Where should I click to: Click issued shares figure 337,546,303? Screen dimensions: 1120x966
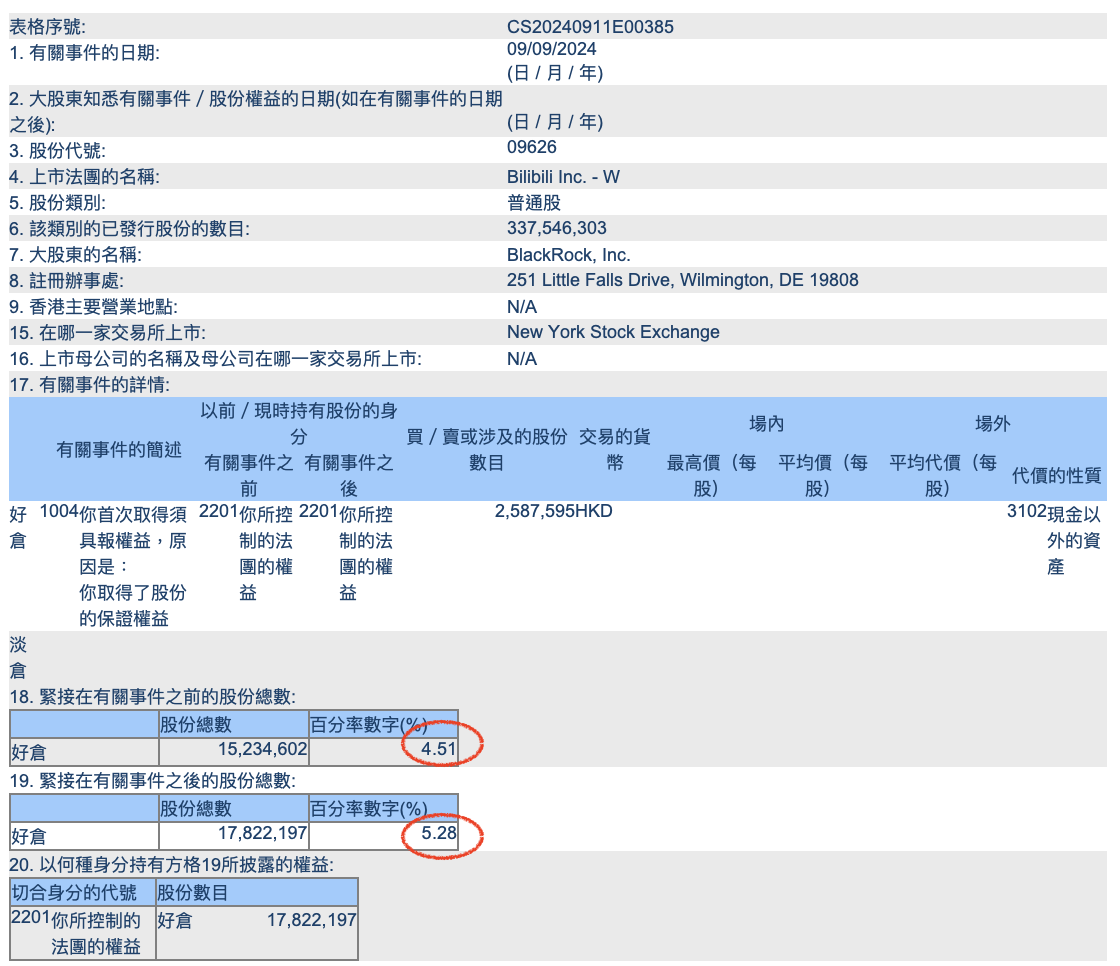point(556,228)
